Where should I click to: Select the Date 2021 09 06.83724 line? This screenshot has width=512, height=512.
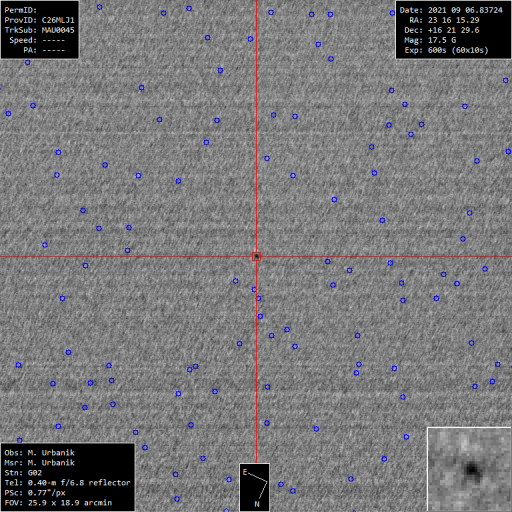451,10
